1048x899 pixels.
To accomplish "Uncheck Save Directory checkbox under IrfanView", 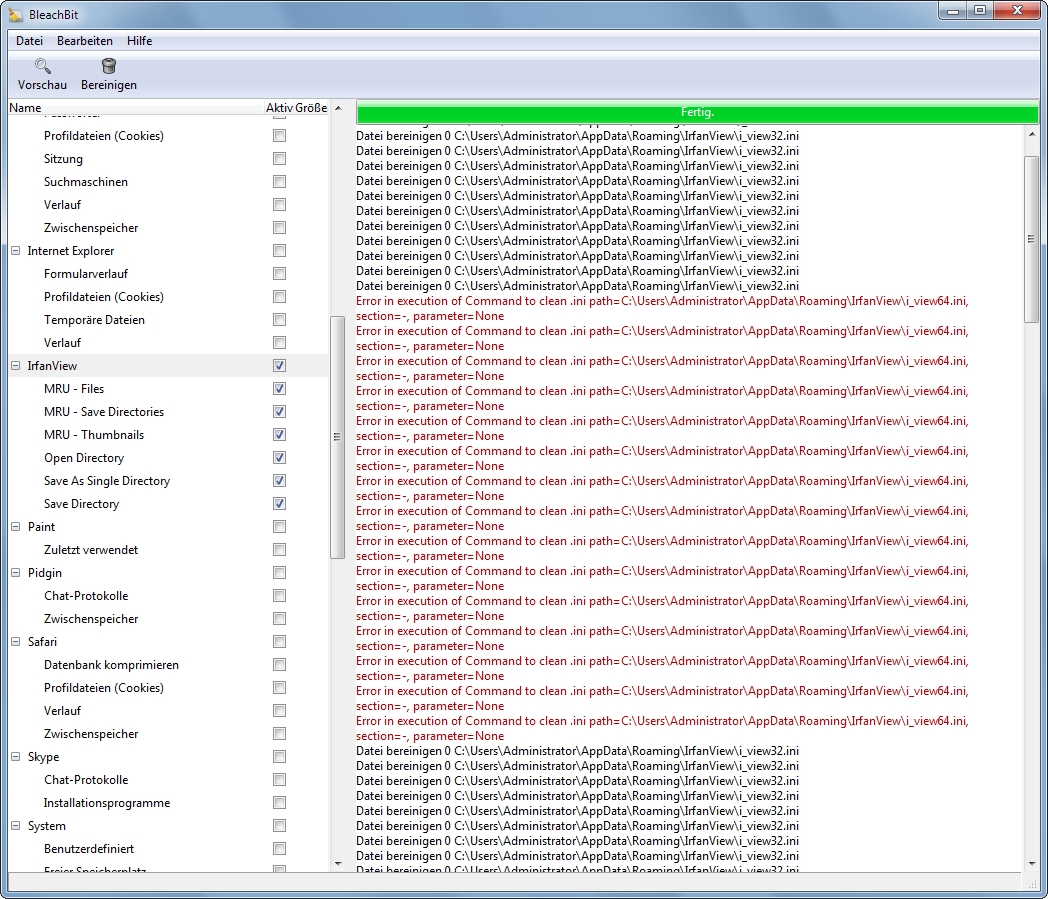I will 279,503.
